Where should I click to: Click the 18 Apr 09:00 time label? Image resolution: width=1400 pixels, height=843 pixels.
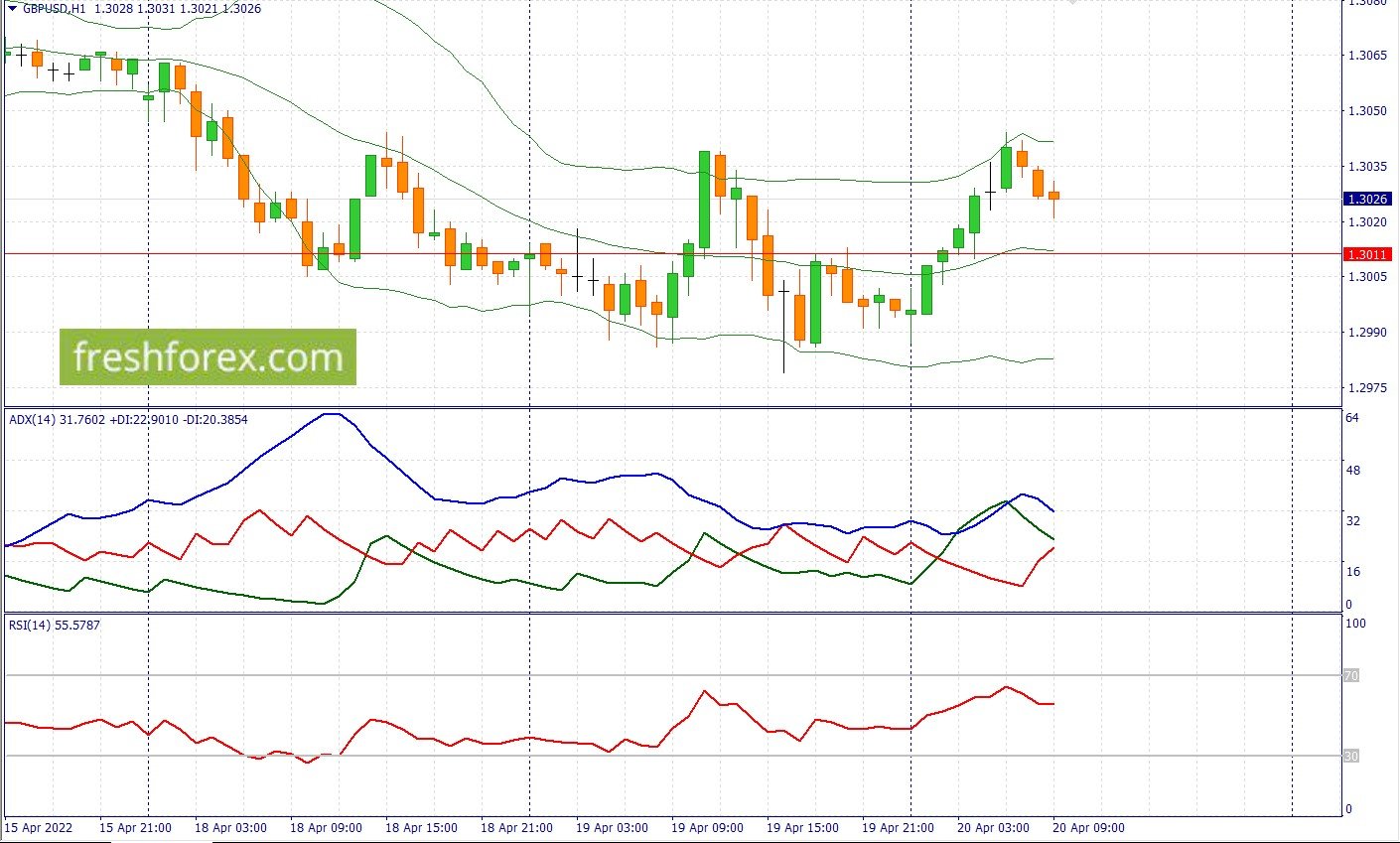tap(327, 827)
